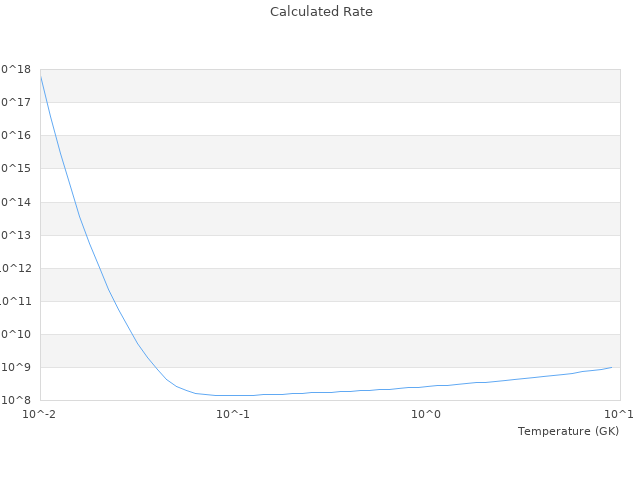Click the 10^13 y-axis tick label
The image size is (640, 480).
coord(16,235)
